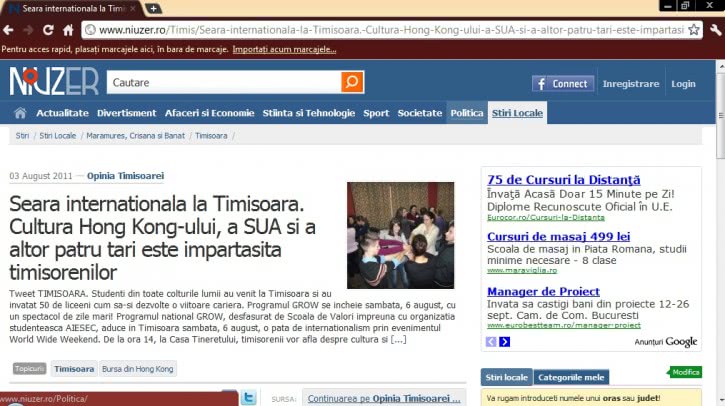The width and height of the screenshot is (725, 406).
Task: Click the orange search magnifier button
Action: [352, 82]
